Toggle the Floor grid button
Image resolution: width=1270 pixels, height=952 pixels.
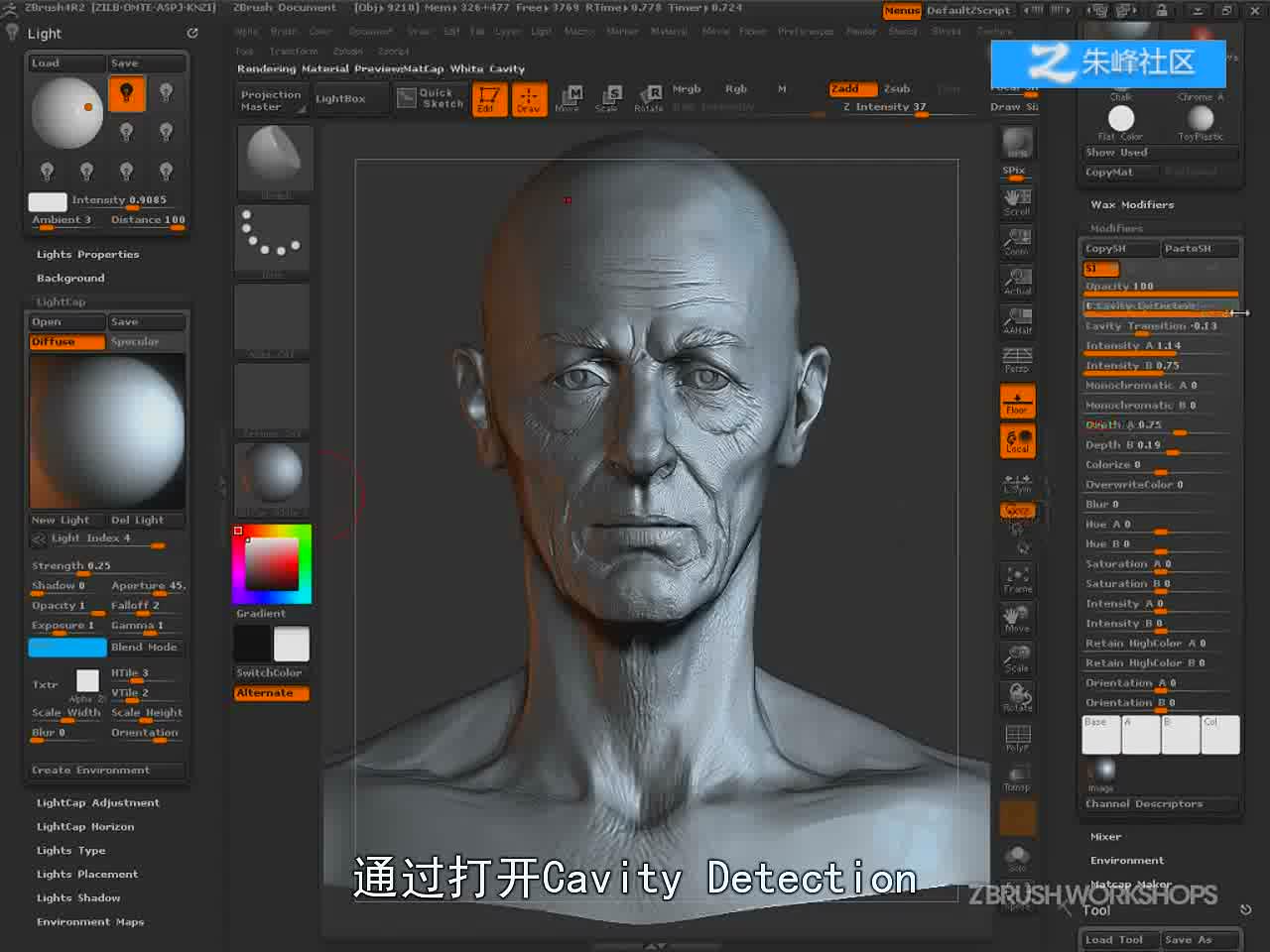point(1017,401)
